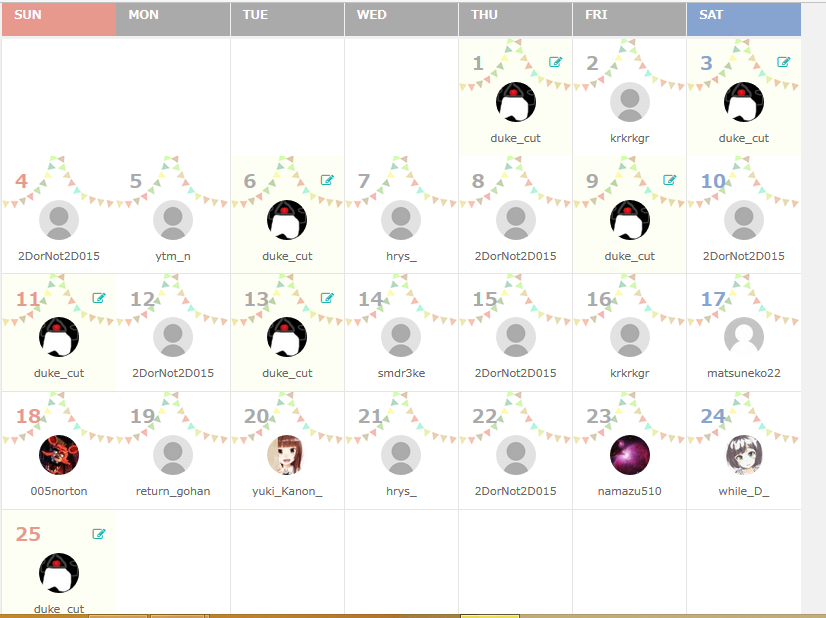Image resolution: width=826 pixels, height=618 pixels.
Task: Click the edit icon on day 3
Action: click(783, 62)
